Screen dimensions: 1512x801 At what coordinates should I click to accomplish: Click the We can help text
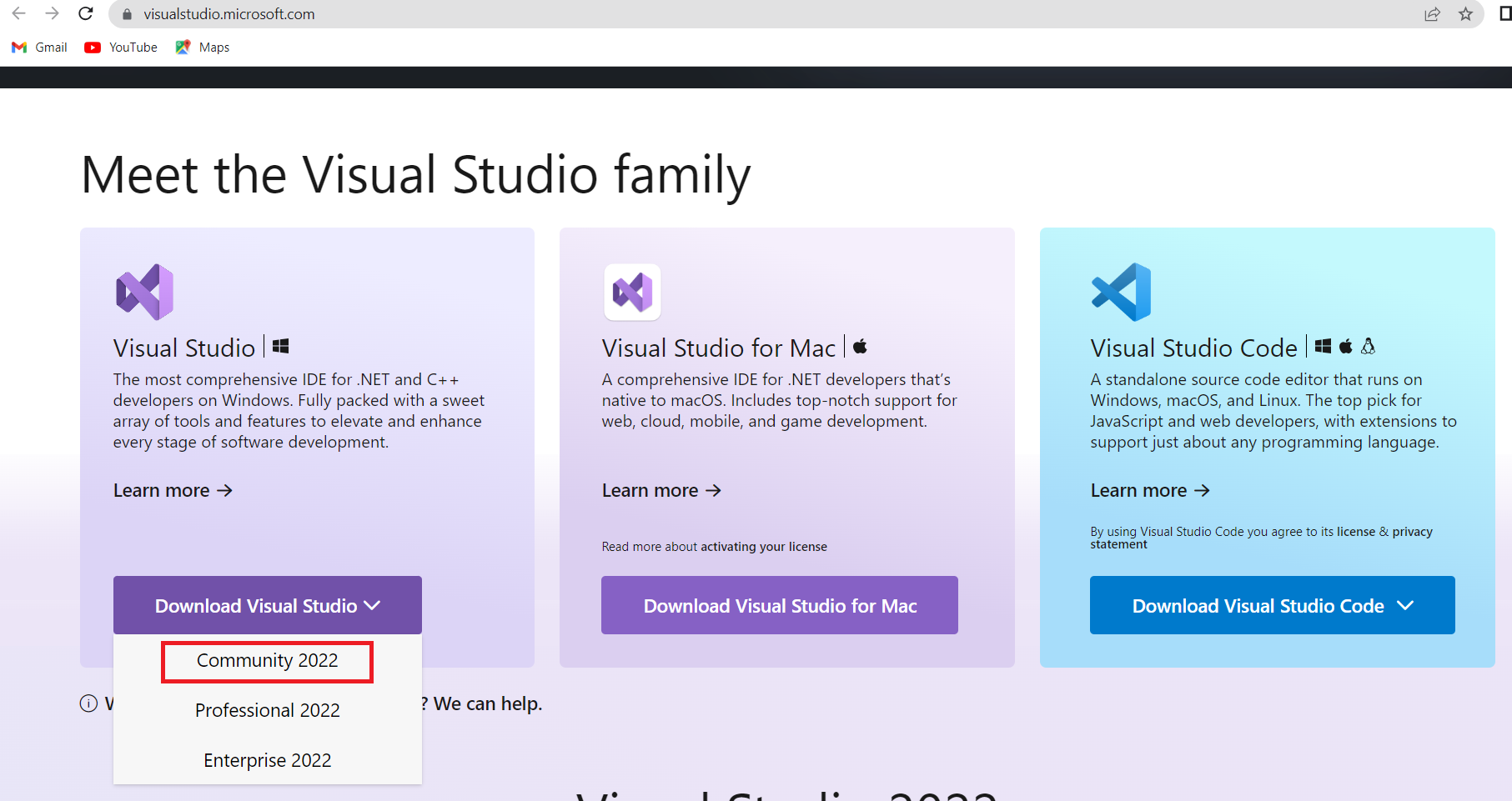[488, 703]
